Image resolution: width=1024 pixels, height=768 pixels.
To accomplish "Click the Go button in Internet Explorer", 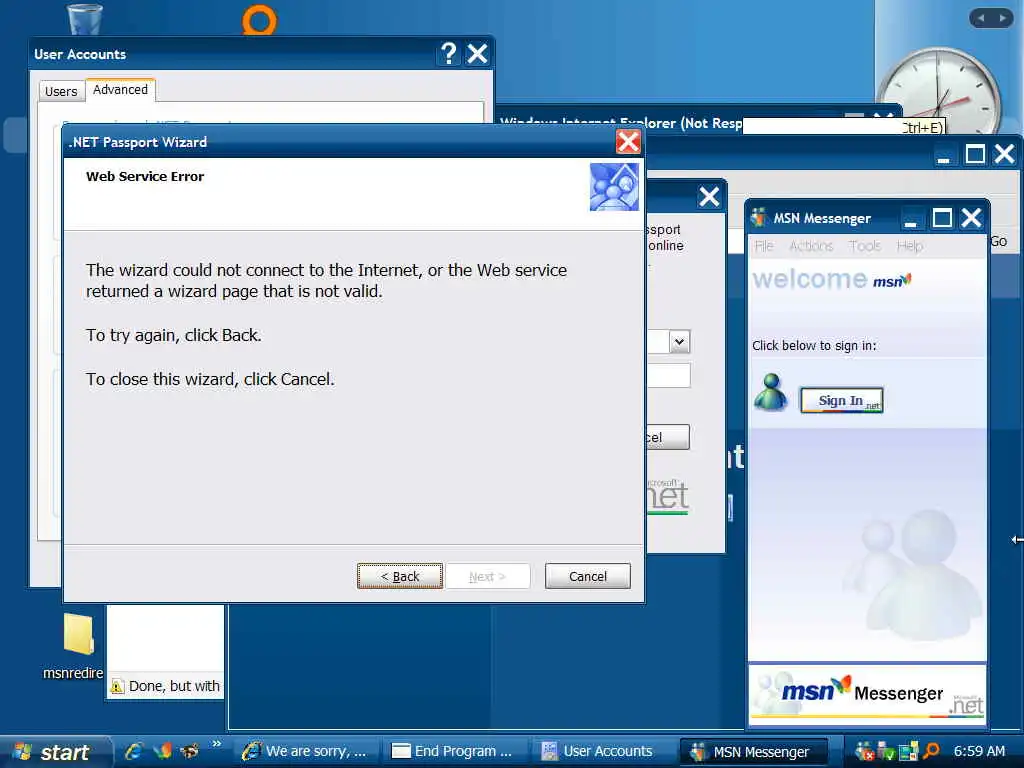I will pyautogui.click(x=999, y=241).
